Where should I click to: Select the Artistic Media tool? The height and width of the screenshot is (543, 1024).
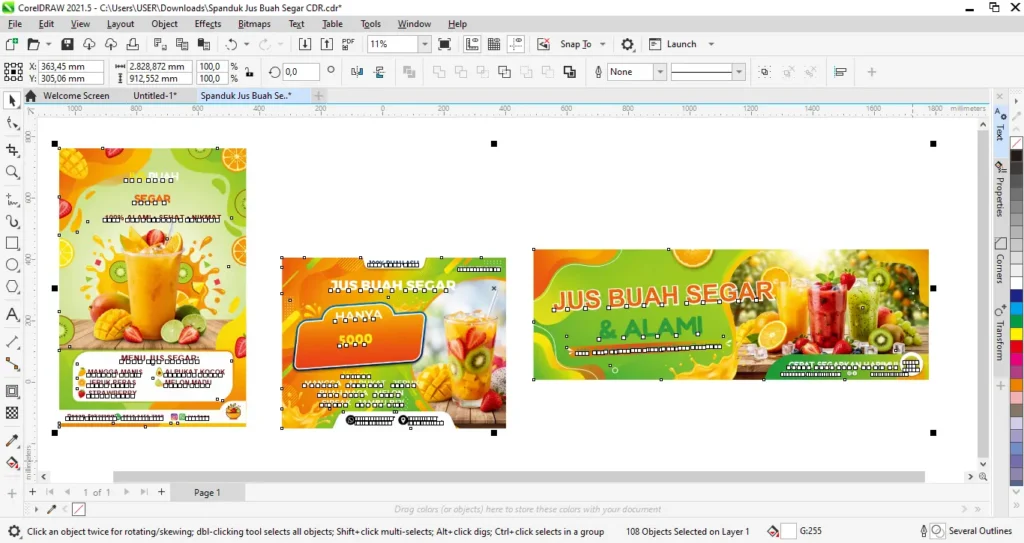click(x=12, y=221)
